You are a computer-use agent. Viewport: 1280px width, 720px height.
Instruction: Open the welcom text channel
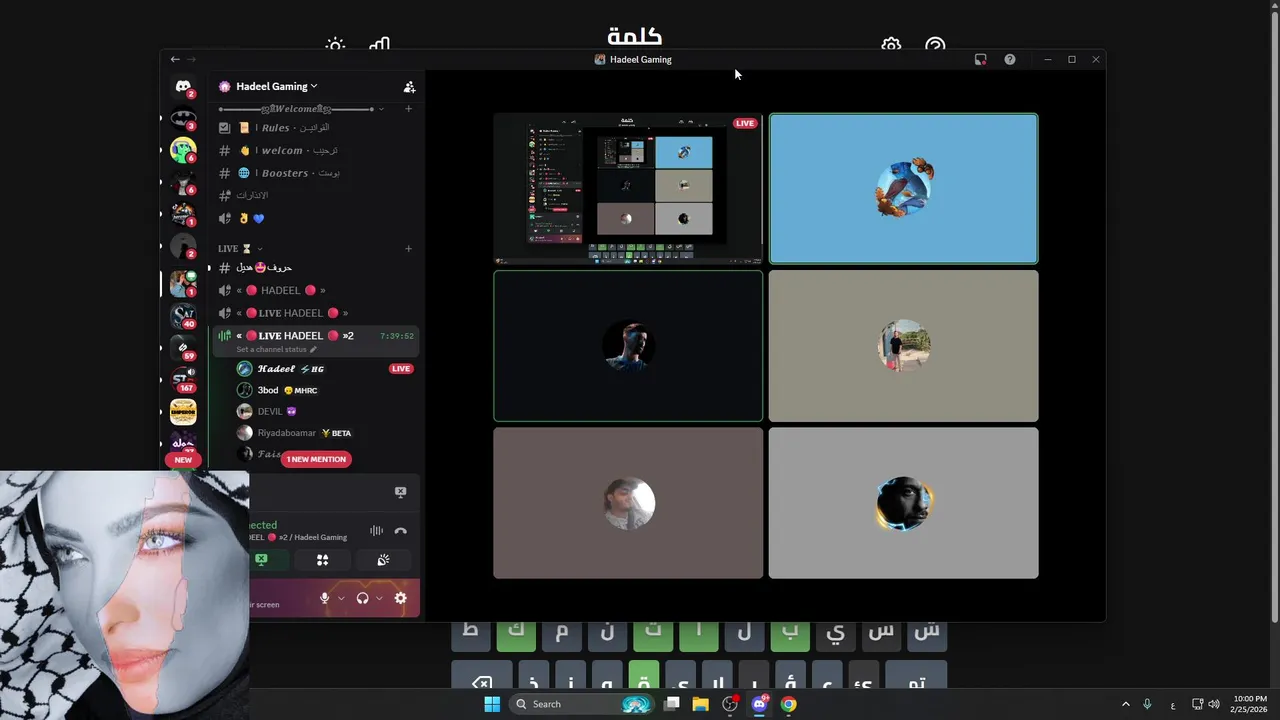tap(315, 150)
